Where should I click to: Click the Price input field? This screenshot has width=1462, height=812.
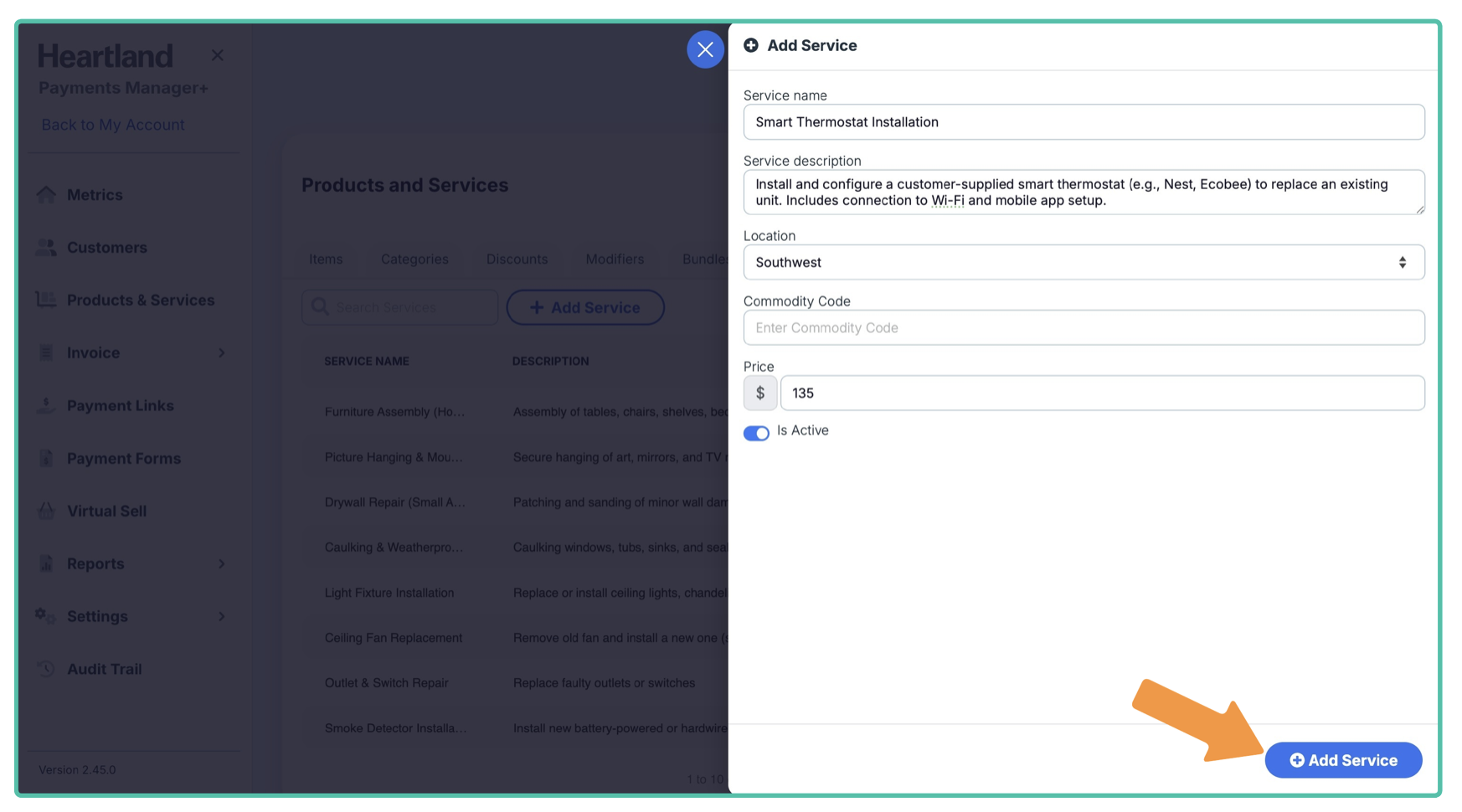[x=1102, y=393]
